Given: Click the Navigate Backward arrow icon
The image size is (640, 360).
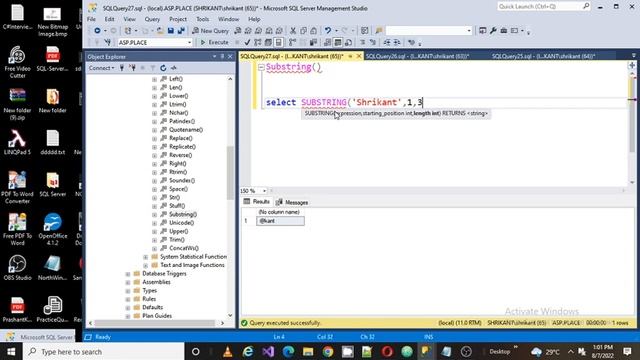Looking at the screenshot, I should point(97,31).
